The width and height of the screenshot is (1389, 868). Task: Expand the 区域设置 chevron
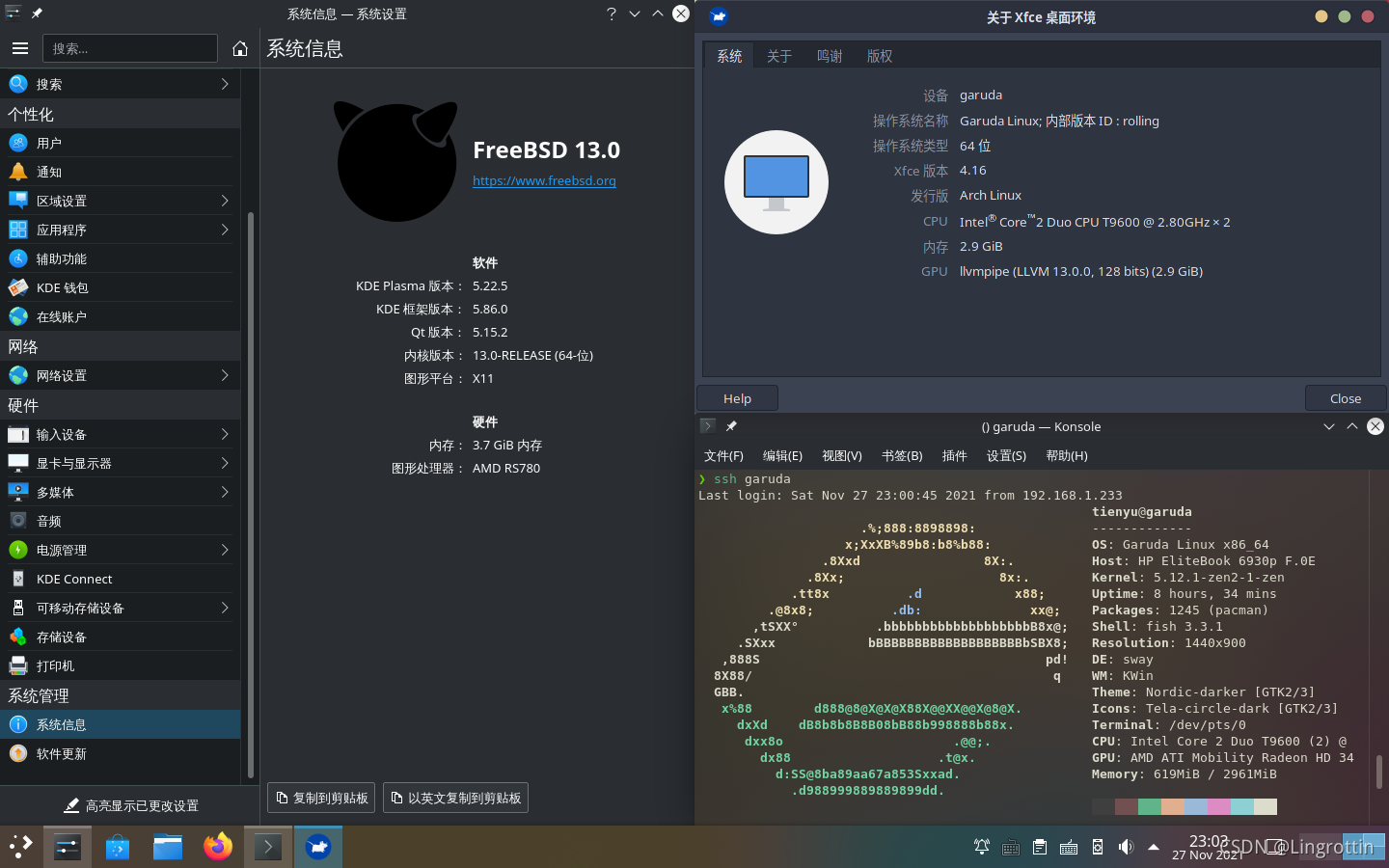point(225,201)
